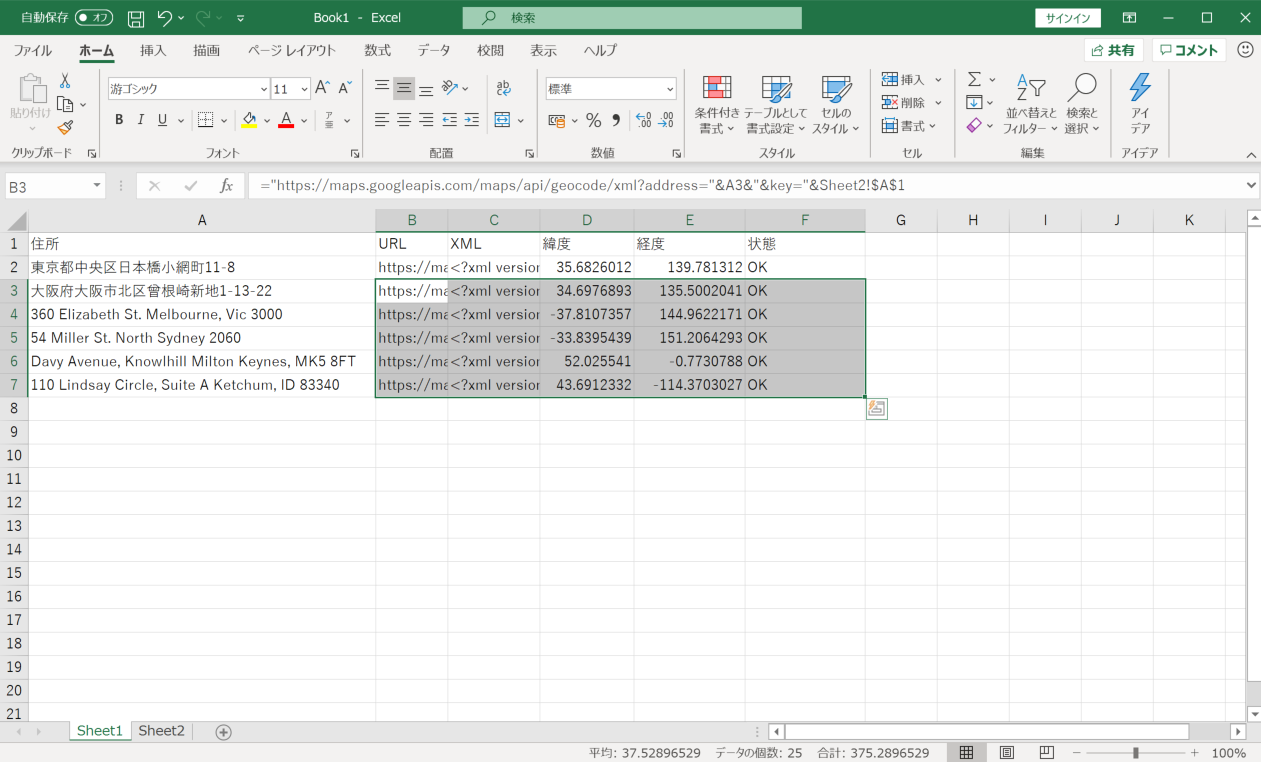
Task: Toggle wrap text button
Action: tap(504, 88)
